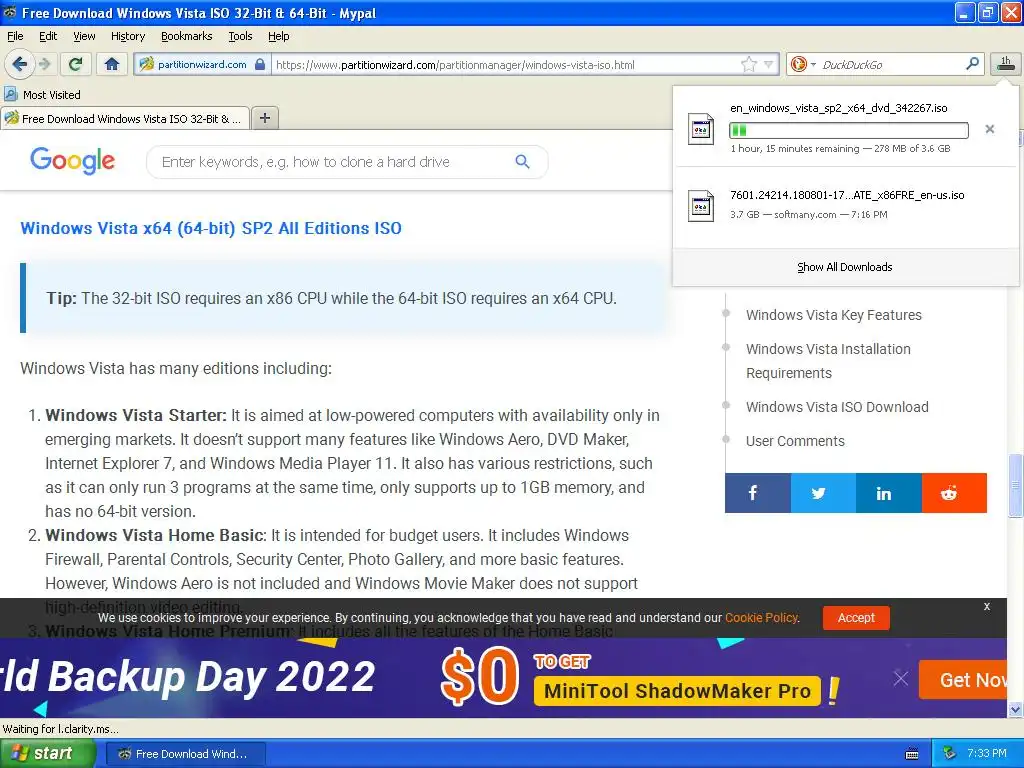The height and width of the screenshot is (768, 1024).
Task: Click the en_windows_vista_sp2 file icon
Action: (701, 129)
